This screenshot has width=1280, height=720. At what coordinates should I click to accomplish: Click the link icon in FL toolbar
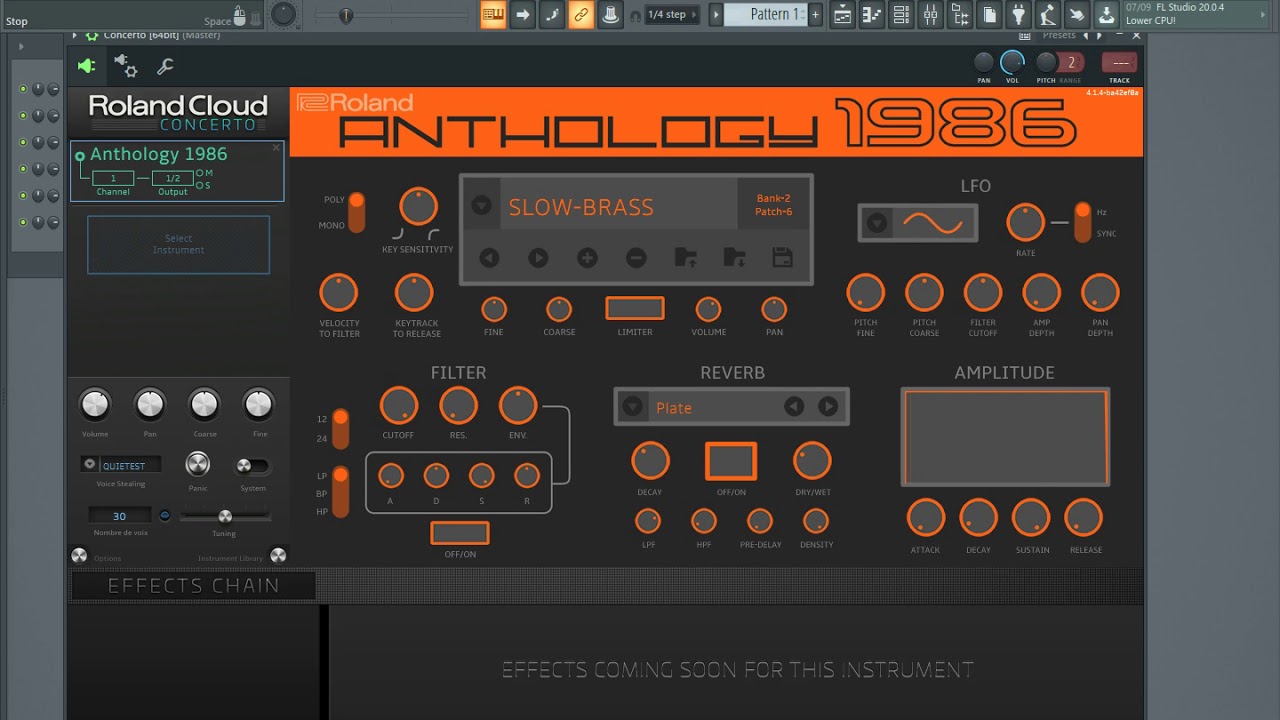[x=581, y=14]
